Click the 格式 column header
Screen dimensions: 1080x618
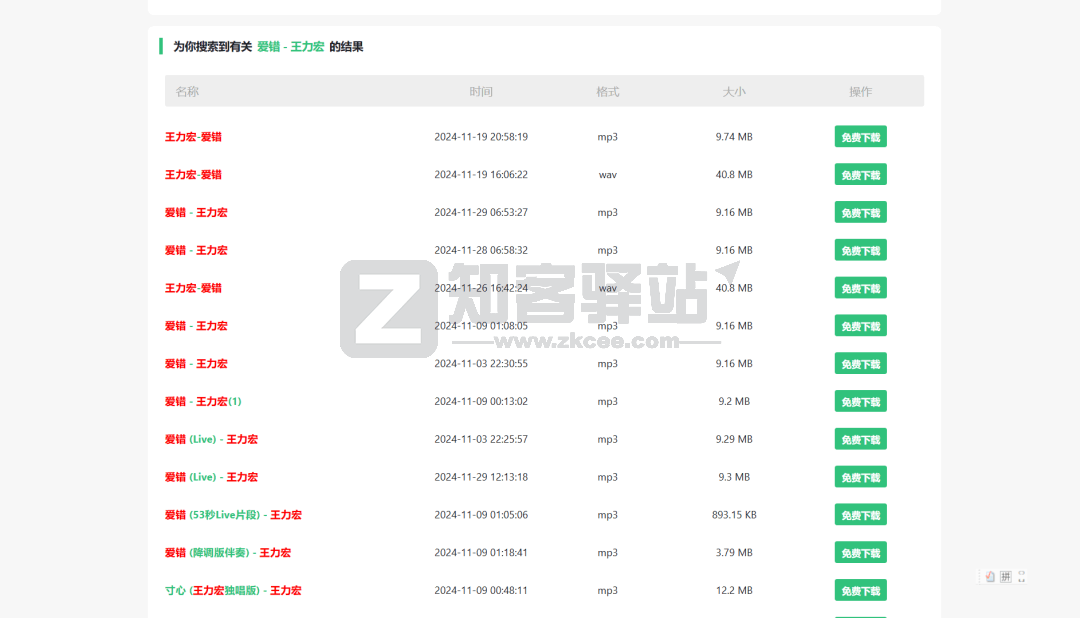pyautogui.click(x=608, y=92)
